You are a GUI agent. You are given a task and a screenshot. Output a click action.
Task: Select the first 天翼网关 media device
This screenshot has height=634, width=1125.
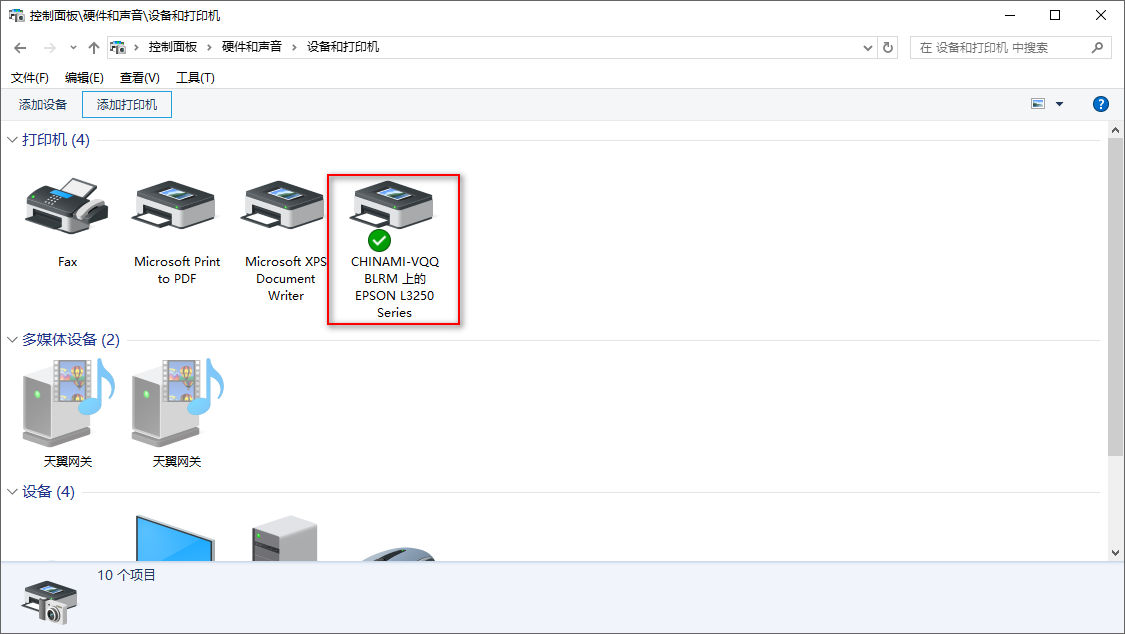67,403
